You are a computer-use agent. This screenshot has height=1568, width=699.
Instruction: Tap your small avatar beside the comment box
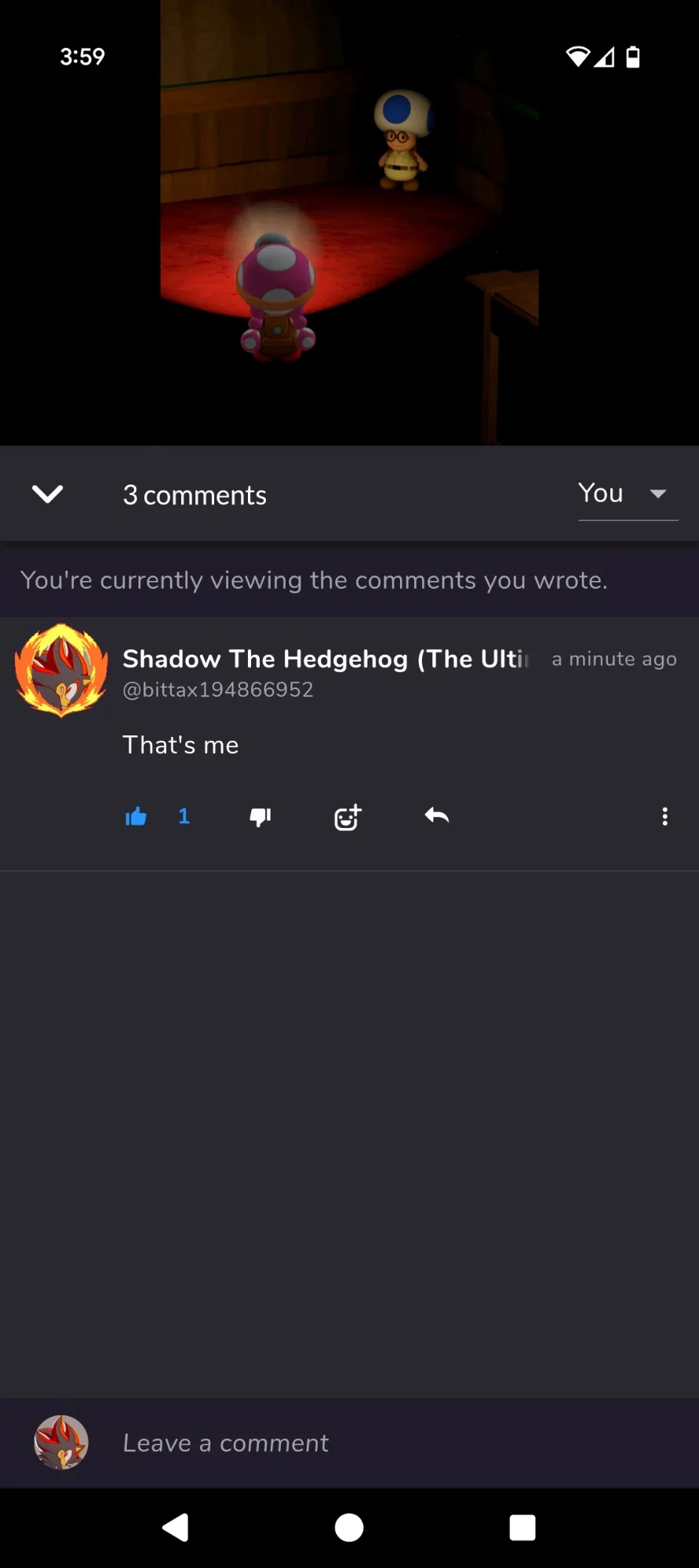click(x=61, y=1443)
